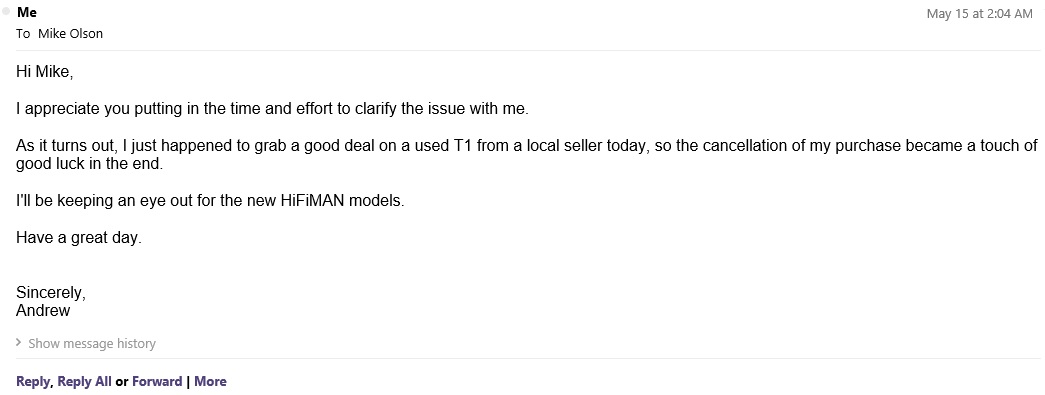Click the sentence starting with I appreciate
Image resolution: width=1045 pixels, height=395 pixels.
(x=272, y=109)
